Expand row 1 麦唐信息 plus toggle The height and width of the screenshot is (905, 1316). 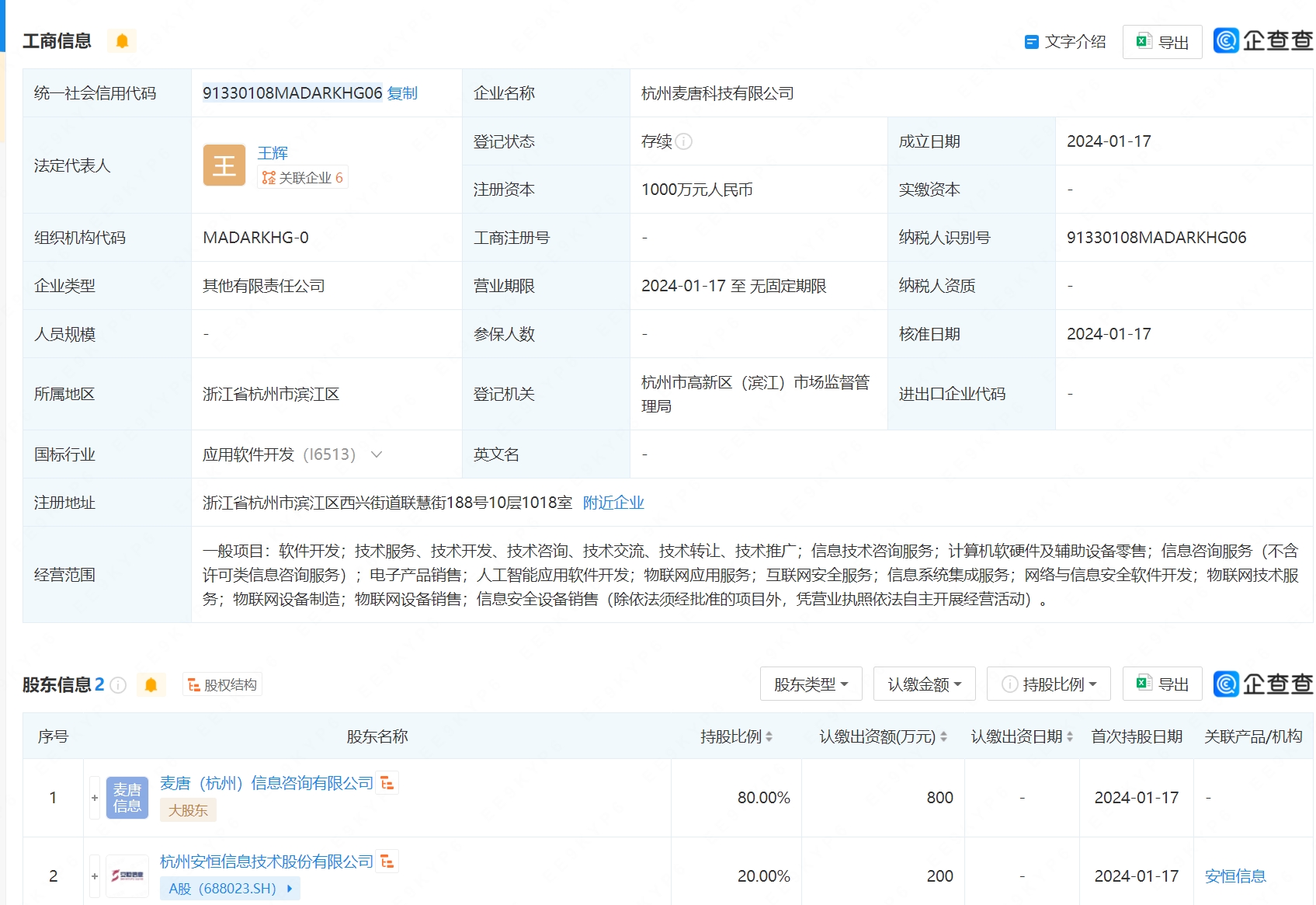(95, 798)
